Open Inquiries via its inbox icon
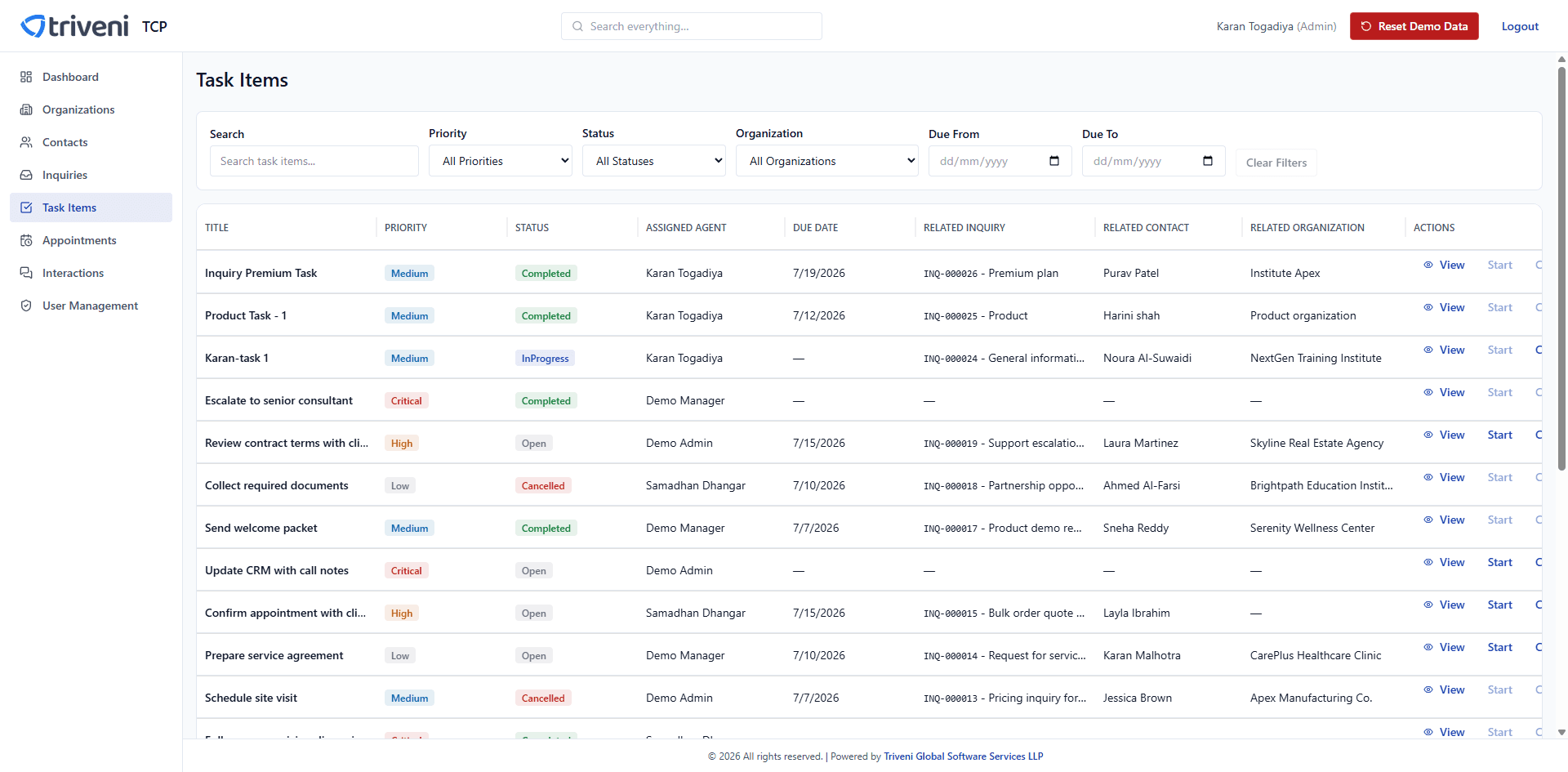This screenshot has height=772, width=1568. [26, 175]
